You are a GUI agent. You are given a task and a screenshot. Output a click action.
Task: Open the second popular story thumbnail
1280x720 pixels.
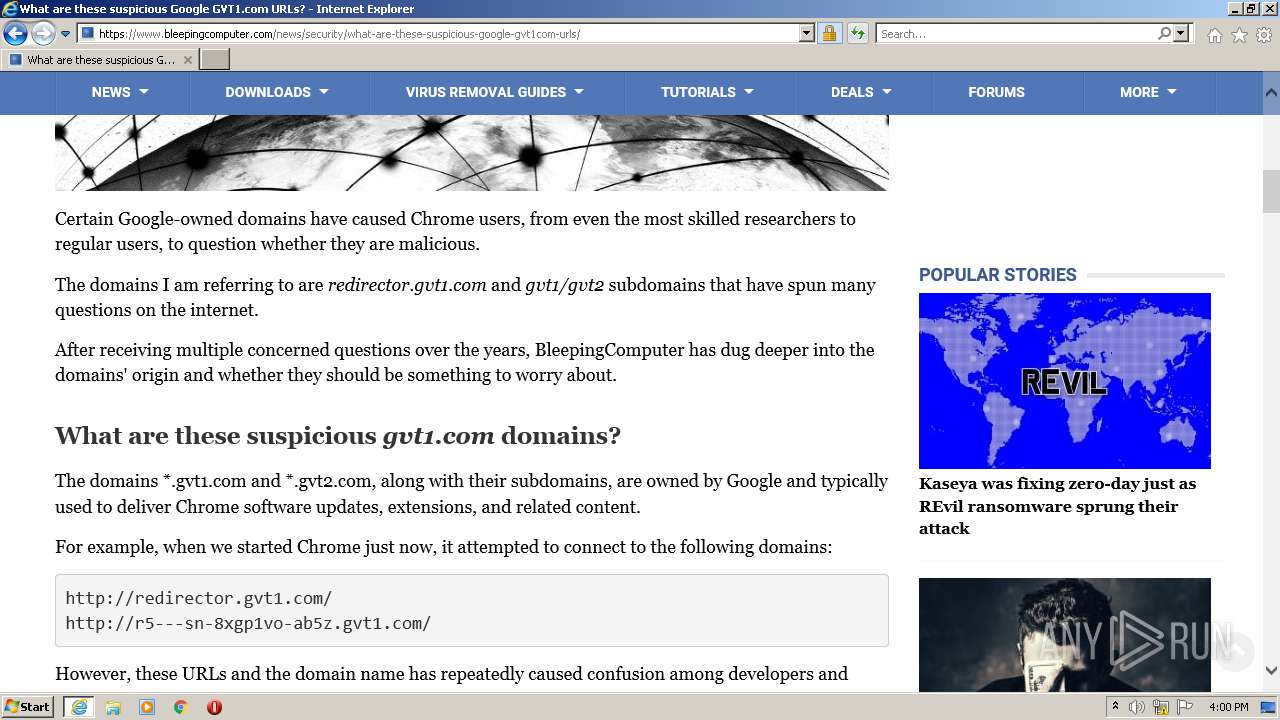[1065, 635]
